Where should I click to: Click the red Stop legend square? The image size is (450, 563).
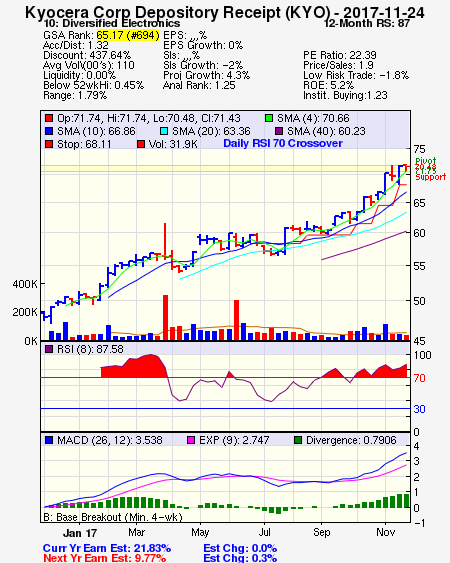tap(49, 144)
